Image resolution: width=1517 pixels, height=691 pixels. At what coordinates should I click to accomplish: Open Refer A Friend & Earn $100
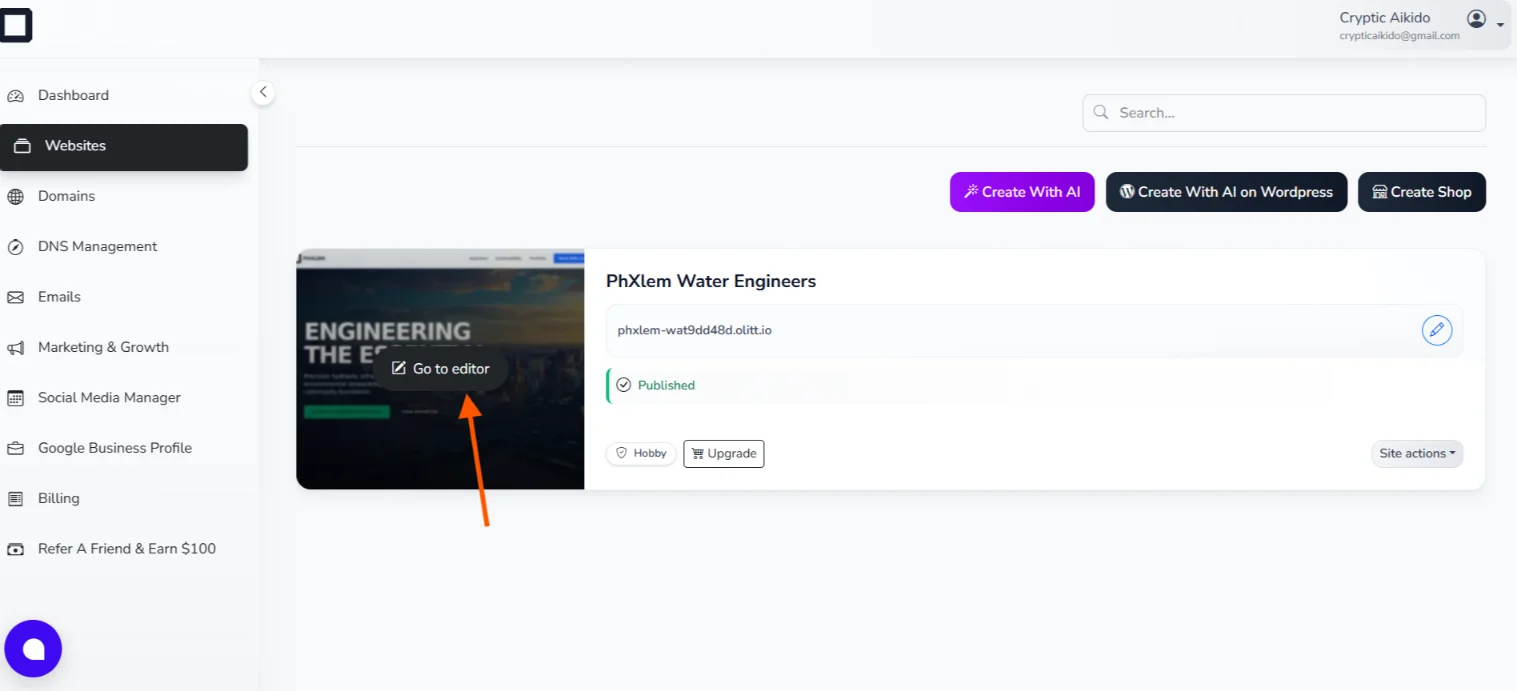click(126, 548)
